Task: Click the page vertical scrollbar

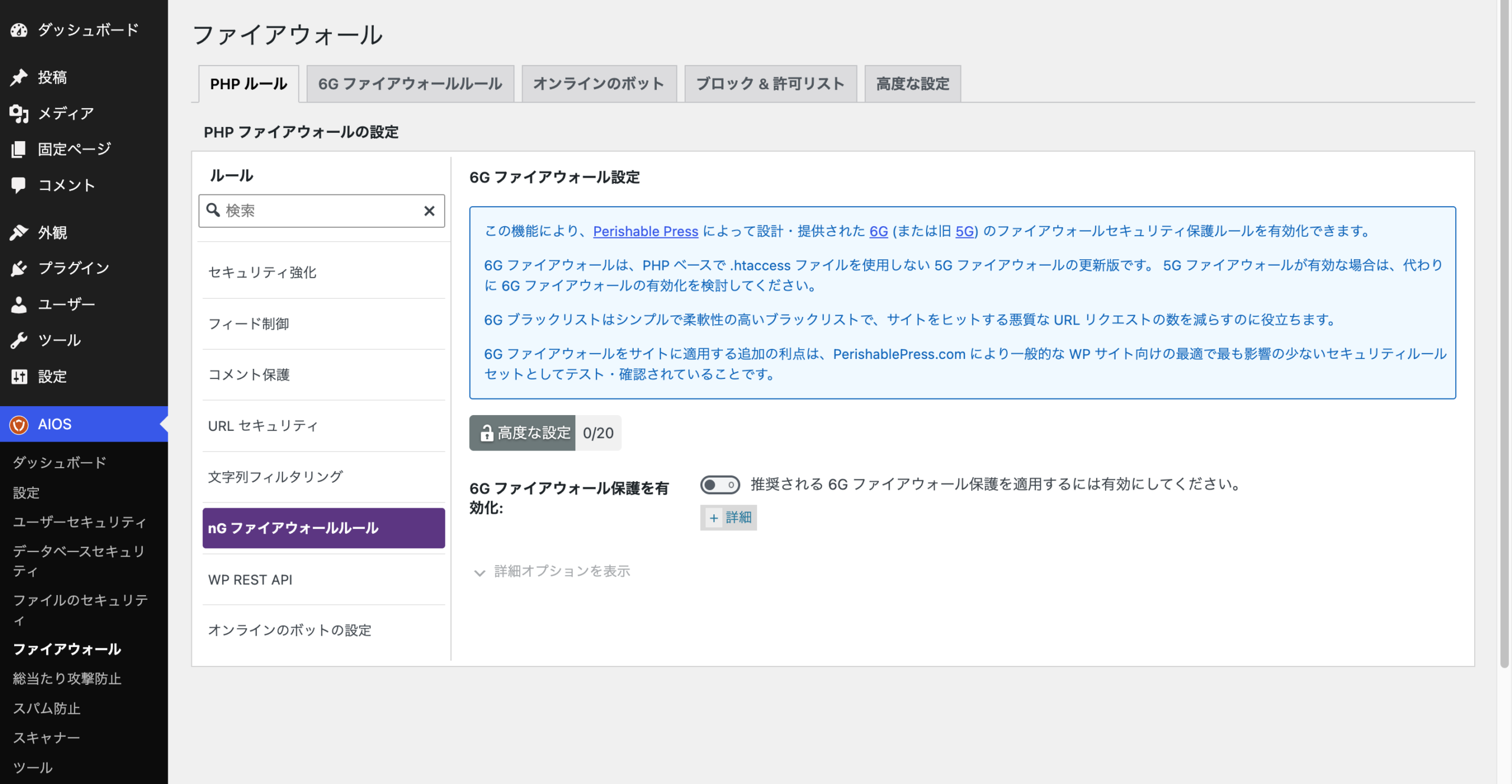Action: [x=1504, y=334]
